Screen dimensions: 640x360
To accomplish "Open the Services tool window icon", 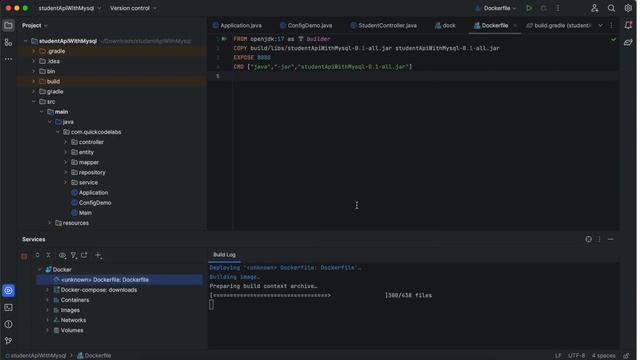I will coord(8,291).
